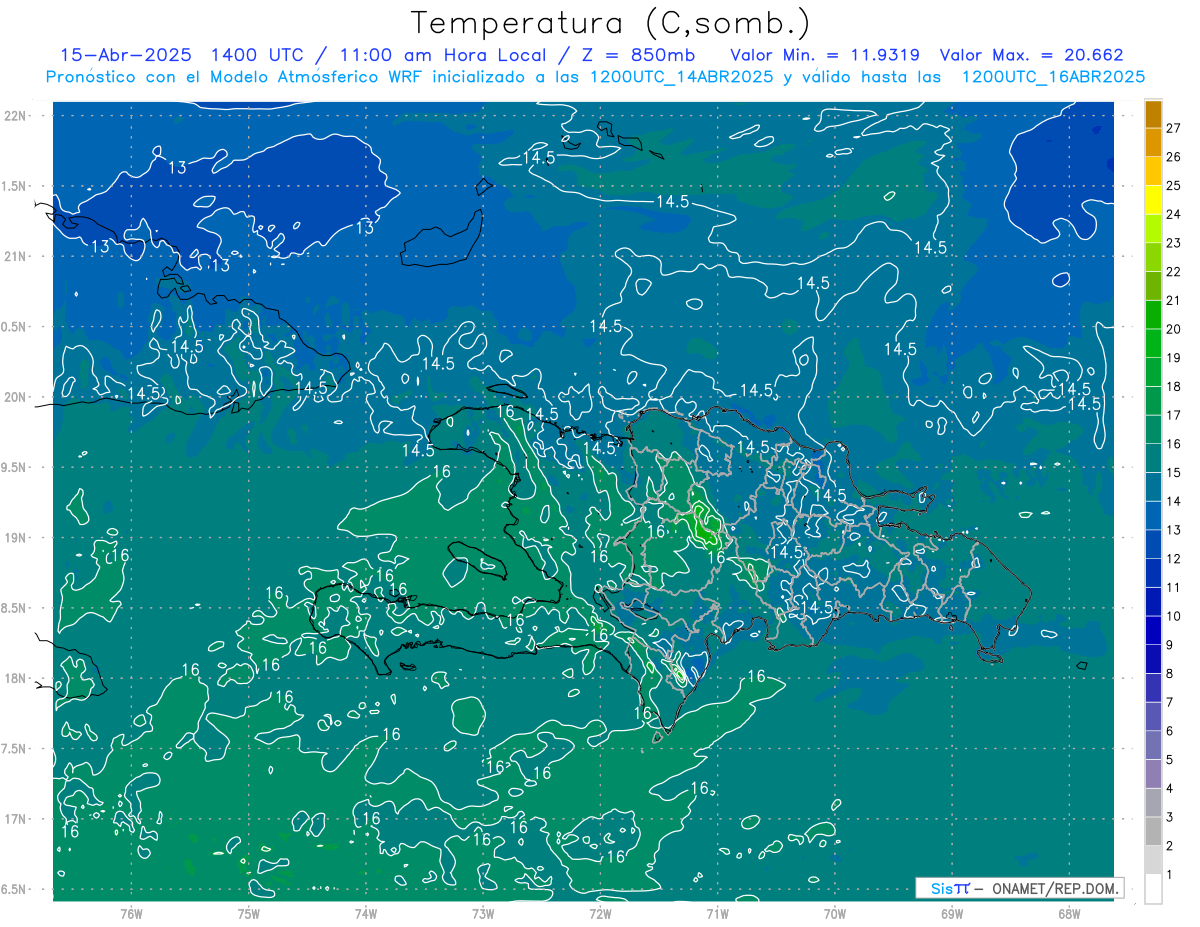Click the '20' value on color scale
The image size is (1200, 927).
pyautogui.click(x=1174, y=329)
